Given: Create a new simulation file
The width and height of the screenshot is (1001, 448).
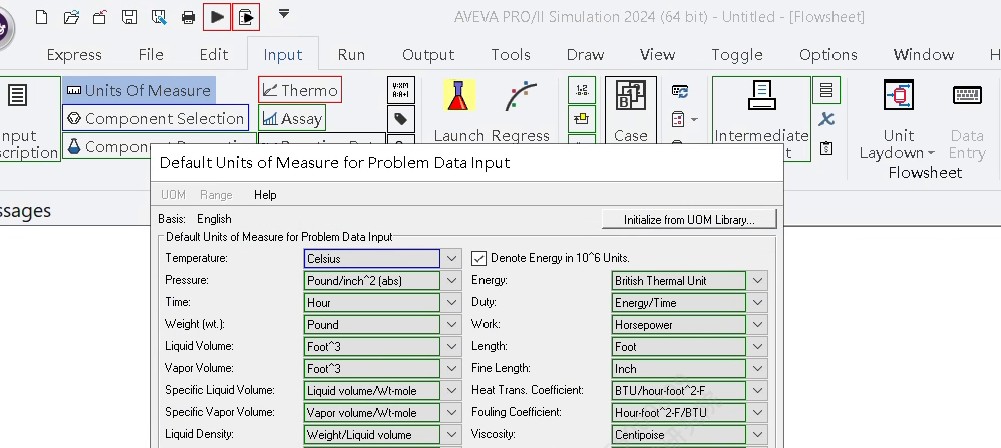Looking at the screenshot, I should tap(41, 17).
